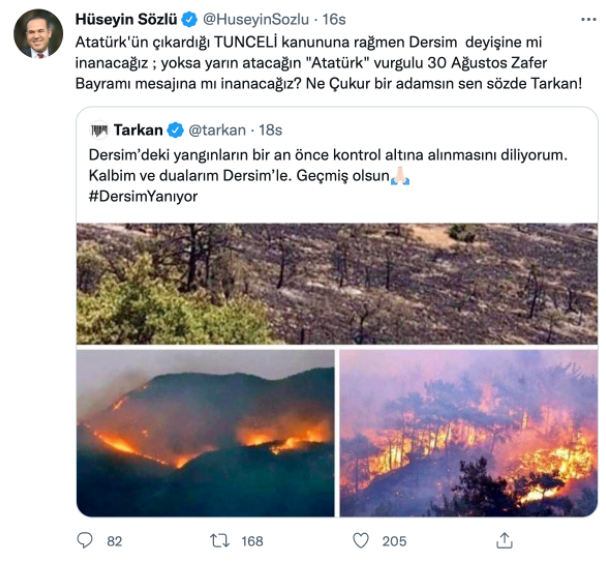Viewport: 606px width, 562px height.
Task: Open the @HuseyinSozlu handle link
Action: pyautogui.click(x=255, y=20)
